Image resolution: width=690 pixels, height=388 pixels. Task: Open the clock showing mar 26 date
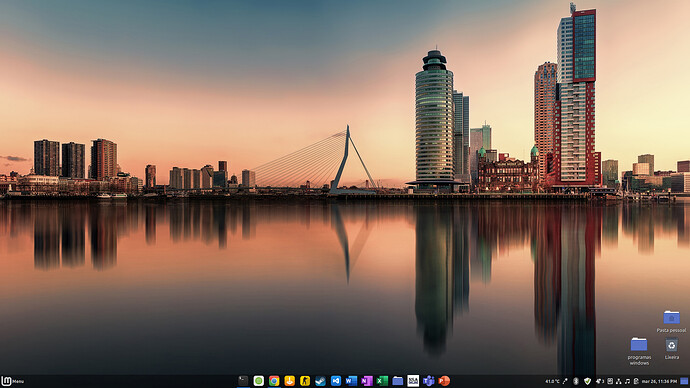pyautogui.click(x=659, y=381)
